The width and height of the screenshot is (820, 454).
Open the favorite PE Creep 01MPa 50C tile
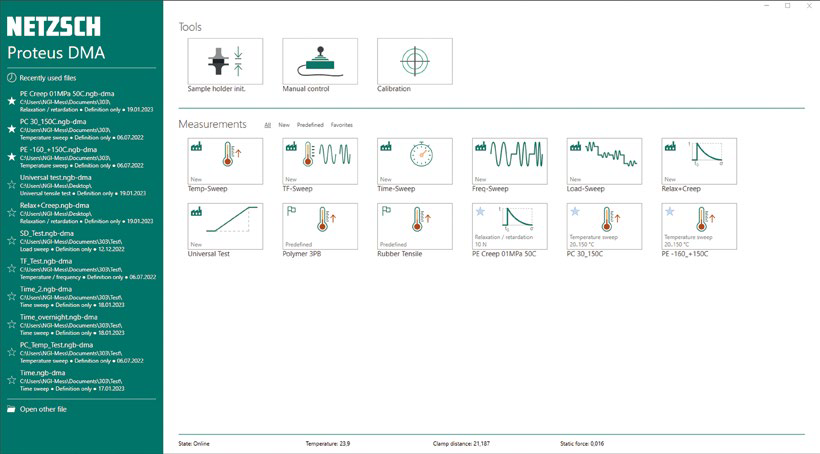point(510,226)
